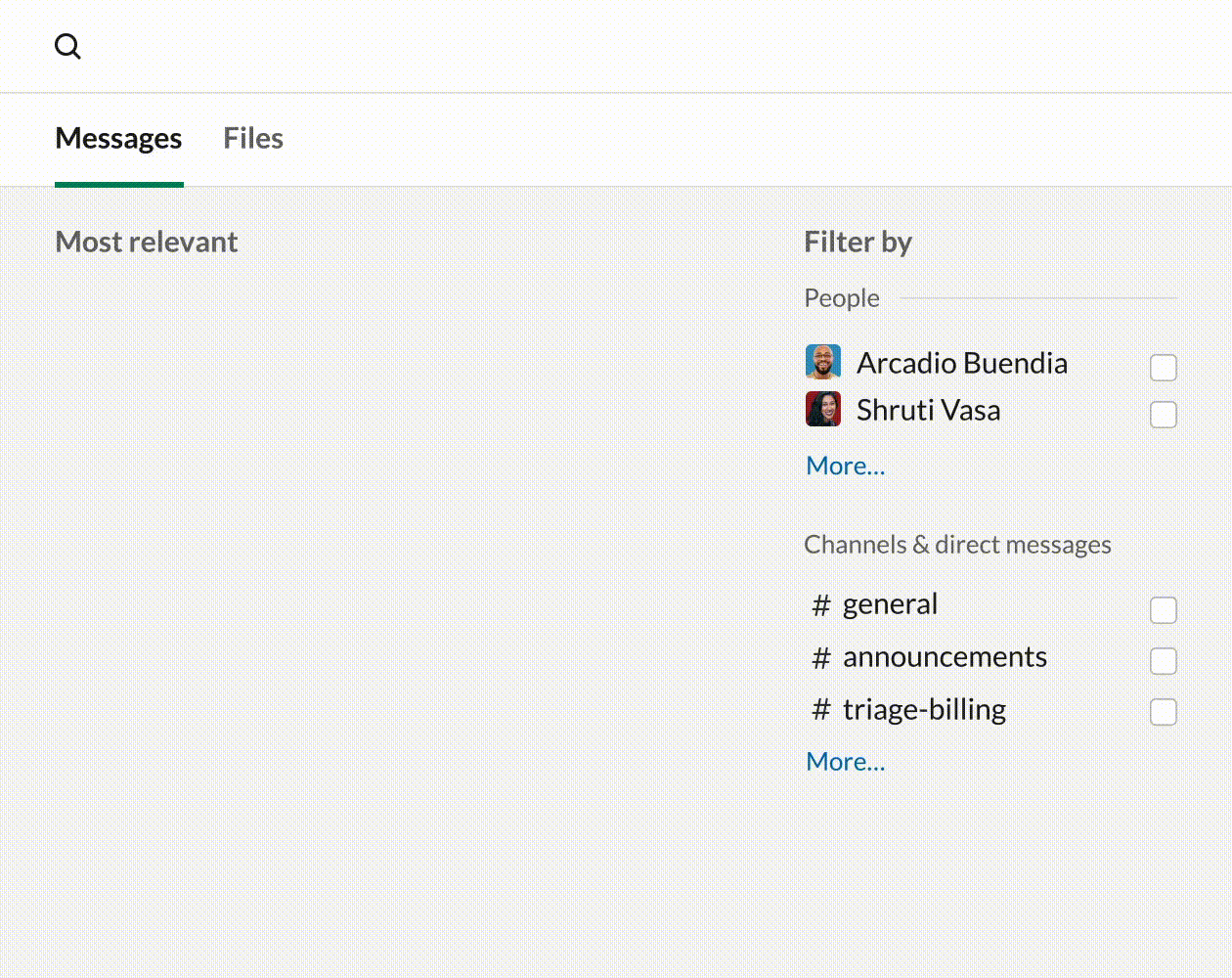Screen dimensions: 1232x978
Task: Click the triage-billing channel name
Action: 924,710
